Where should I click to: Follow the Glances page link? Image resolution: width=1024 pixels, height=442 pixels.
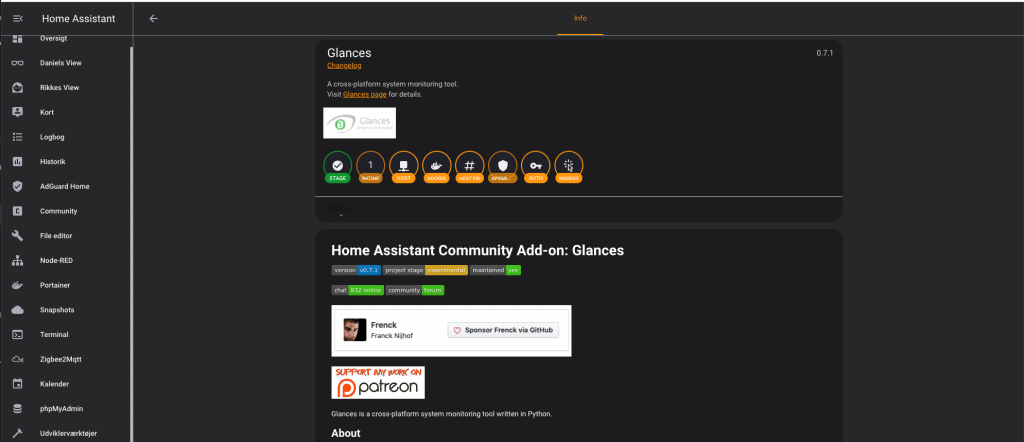364,94
